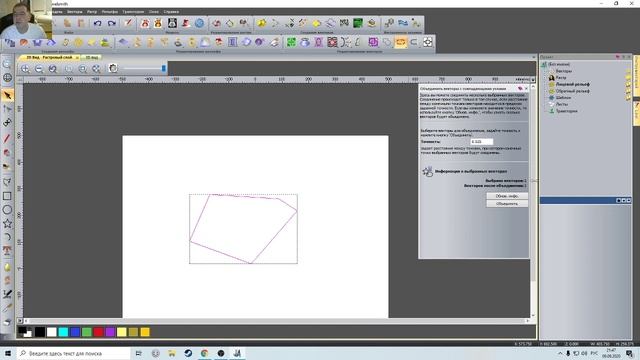
Task: Select the arc drawing tool
Action: tap(7, 237)
